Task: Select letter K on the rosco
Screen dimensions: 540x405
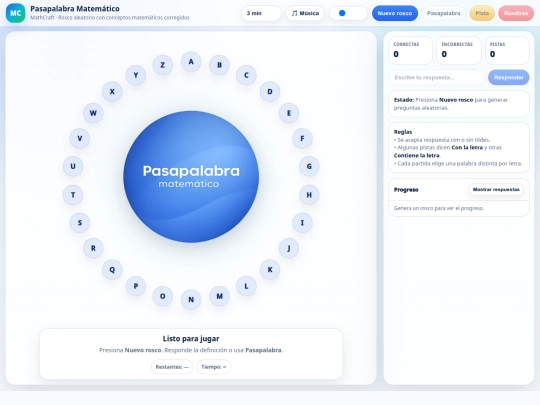Action: point(270,270)
